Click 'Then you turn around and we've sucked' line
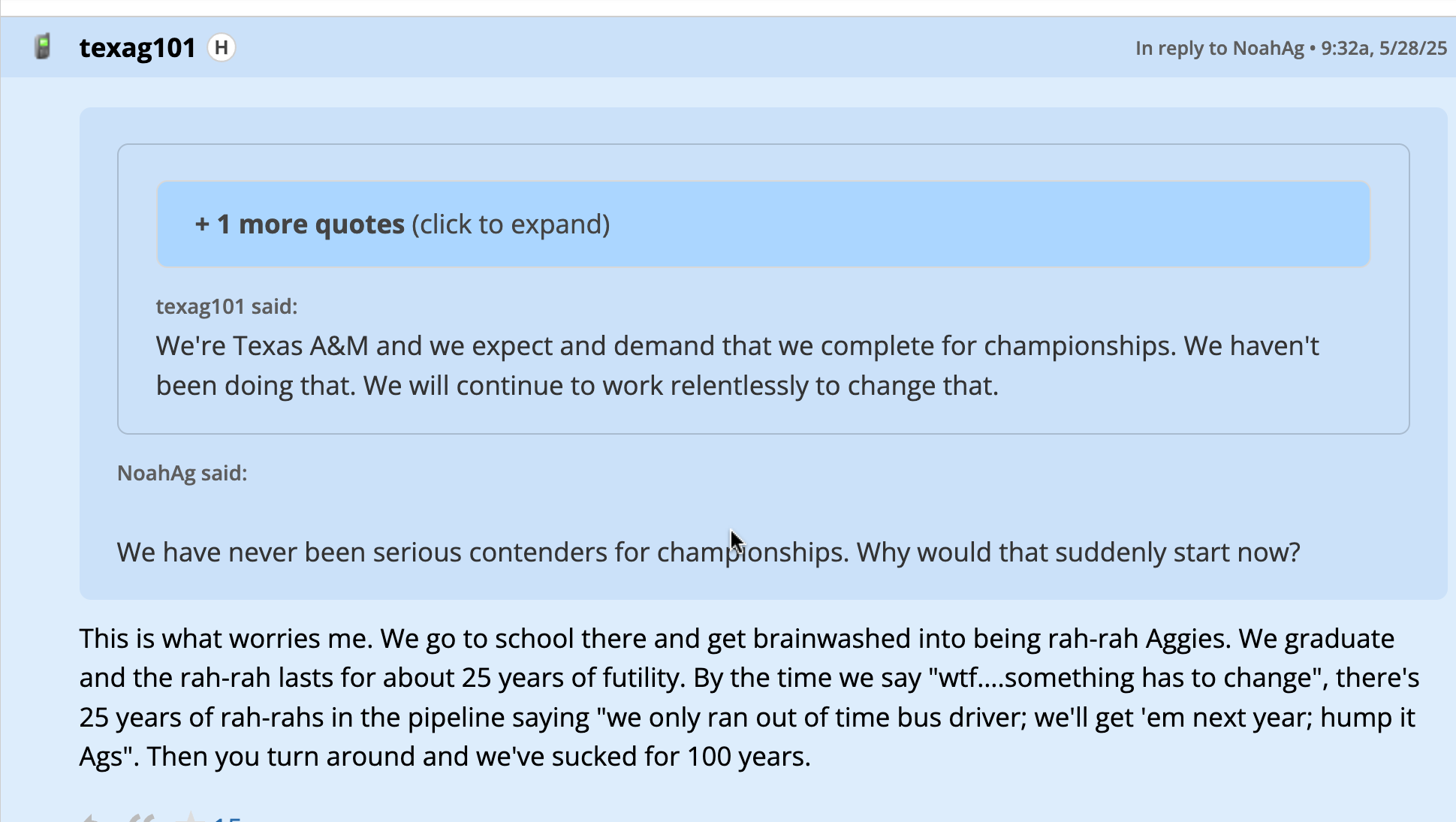This screenshot has height=822, width=1456. click(x=479, y=756)
